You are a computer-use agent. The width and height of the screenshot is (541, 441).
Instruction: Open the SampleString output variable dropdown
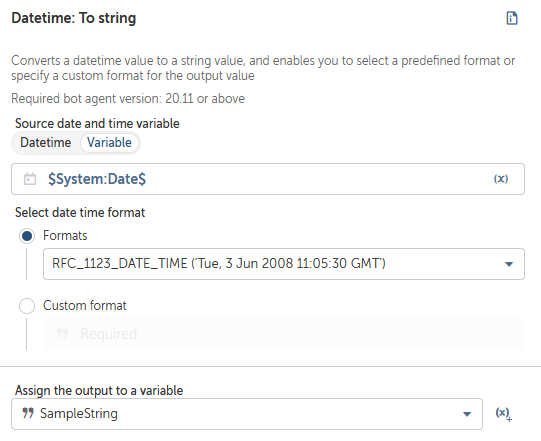pos(247,414)
